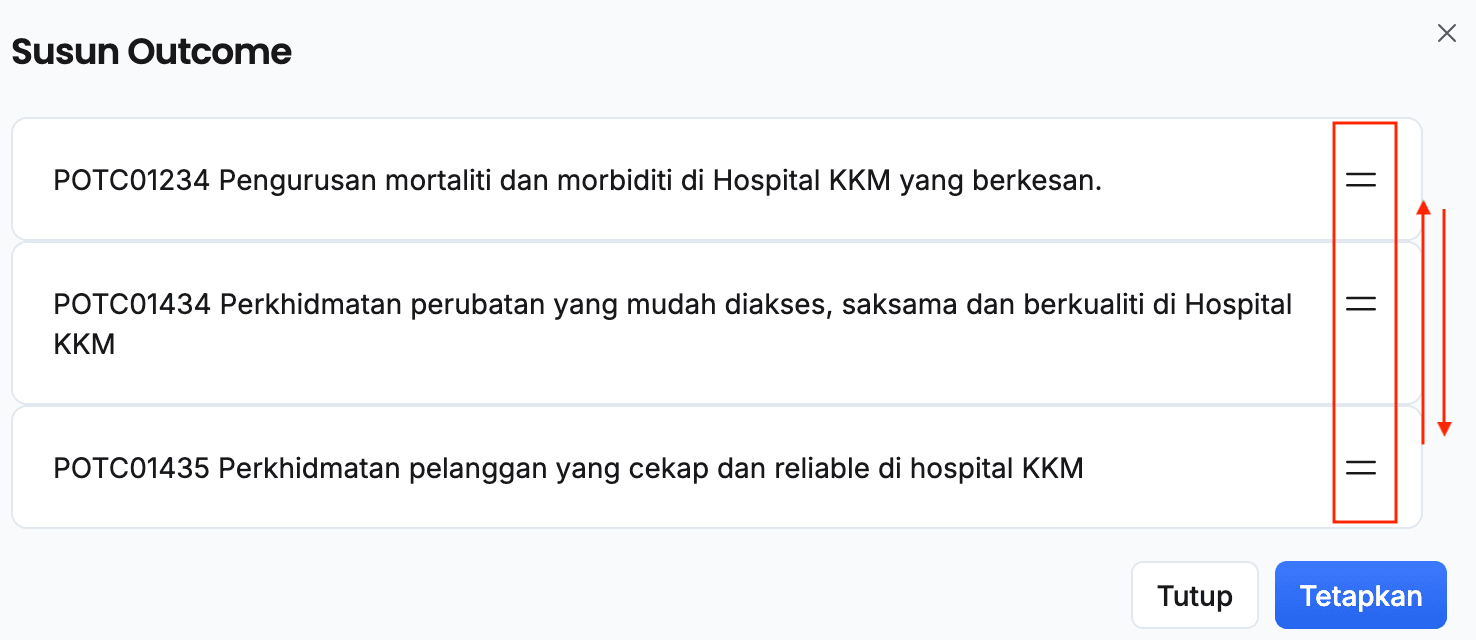This screenshot has width=1476, height=640.
Task: Click the drag handle for POTC01234 row
Action: click(x=1361, y=180)
